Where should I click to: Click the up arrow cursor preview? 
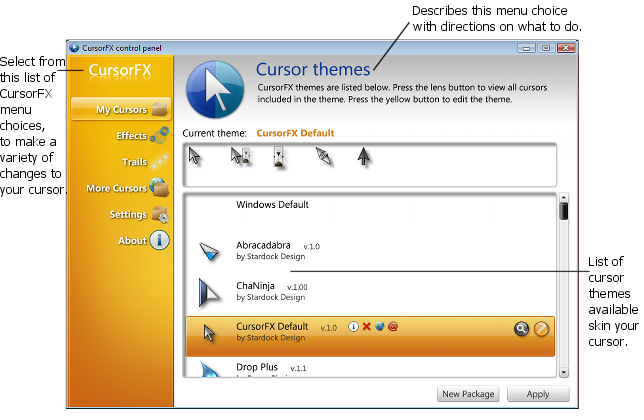coord(363,156)
